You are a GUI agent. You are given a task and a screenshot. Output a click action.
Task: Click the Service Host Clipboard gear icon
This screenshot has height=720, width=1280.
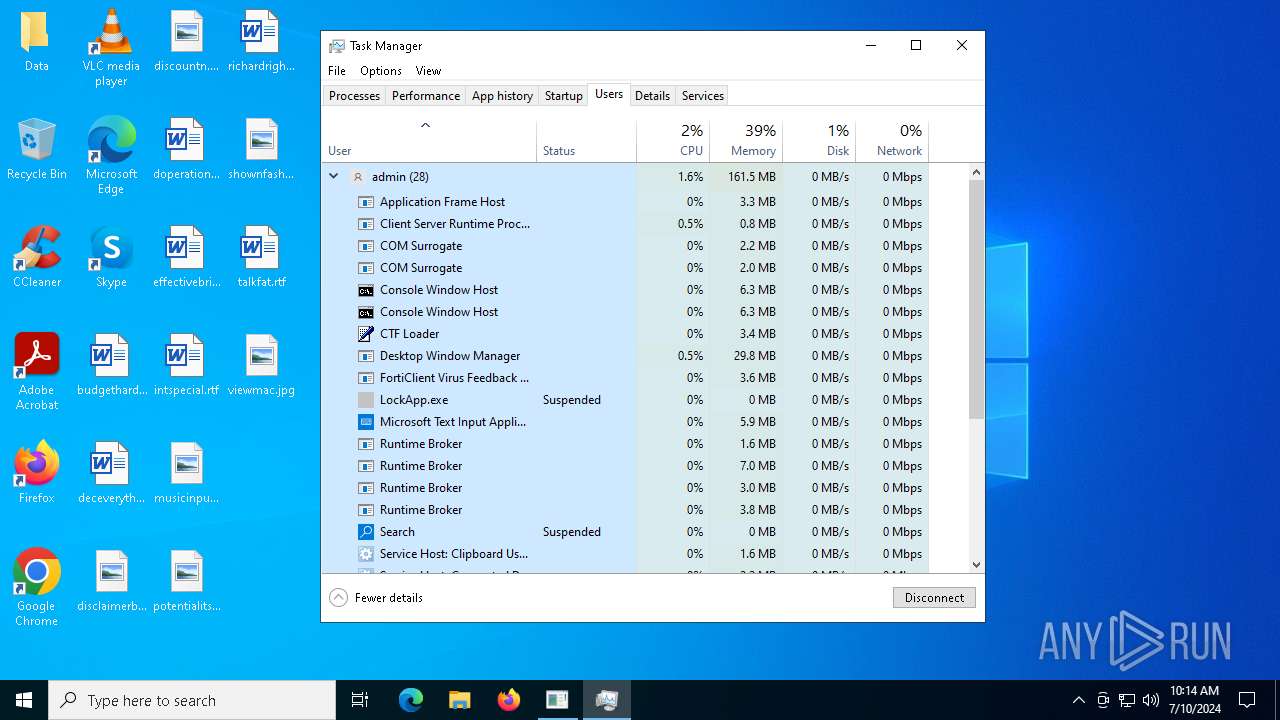point(366,554)
